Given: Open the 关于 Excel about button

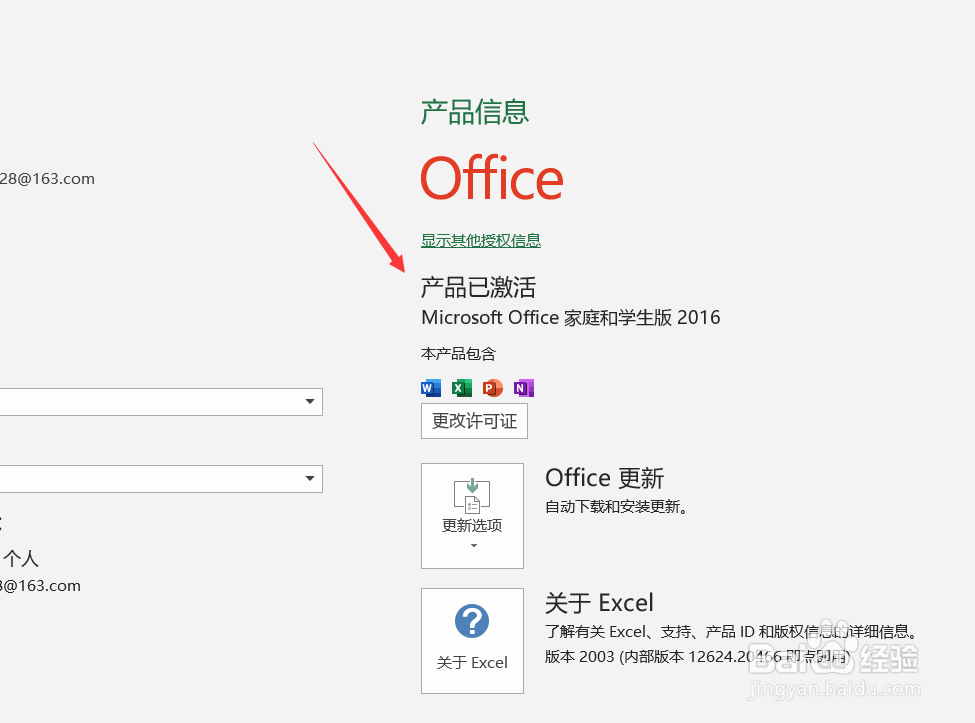Looking at the screenshot, I should pos(472,641).
